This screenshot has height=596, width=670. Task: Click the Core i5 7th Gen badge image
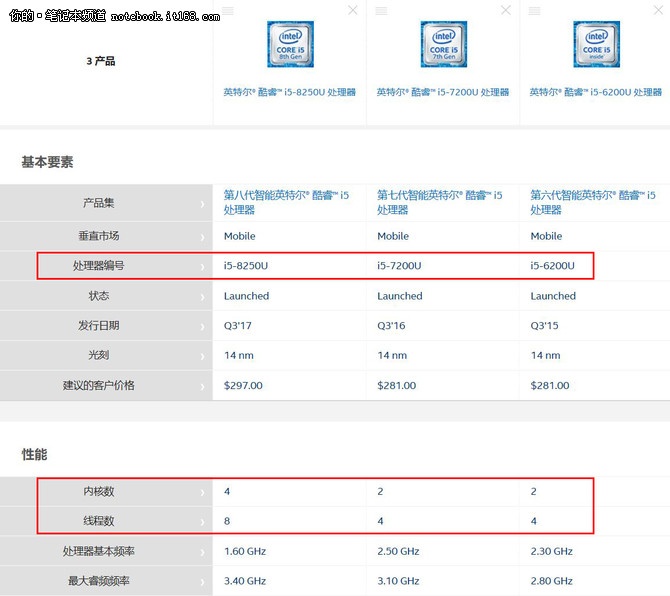[444, 44]
